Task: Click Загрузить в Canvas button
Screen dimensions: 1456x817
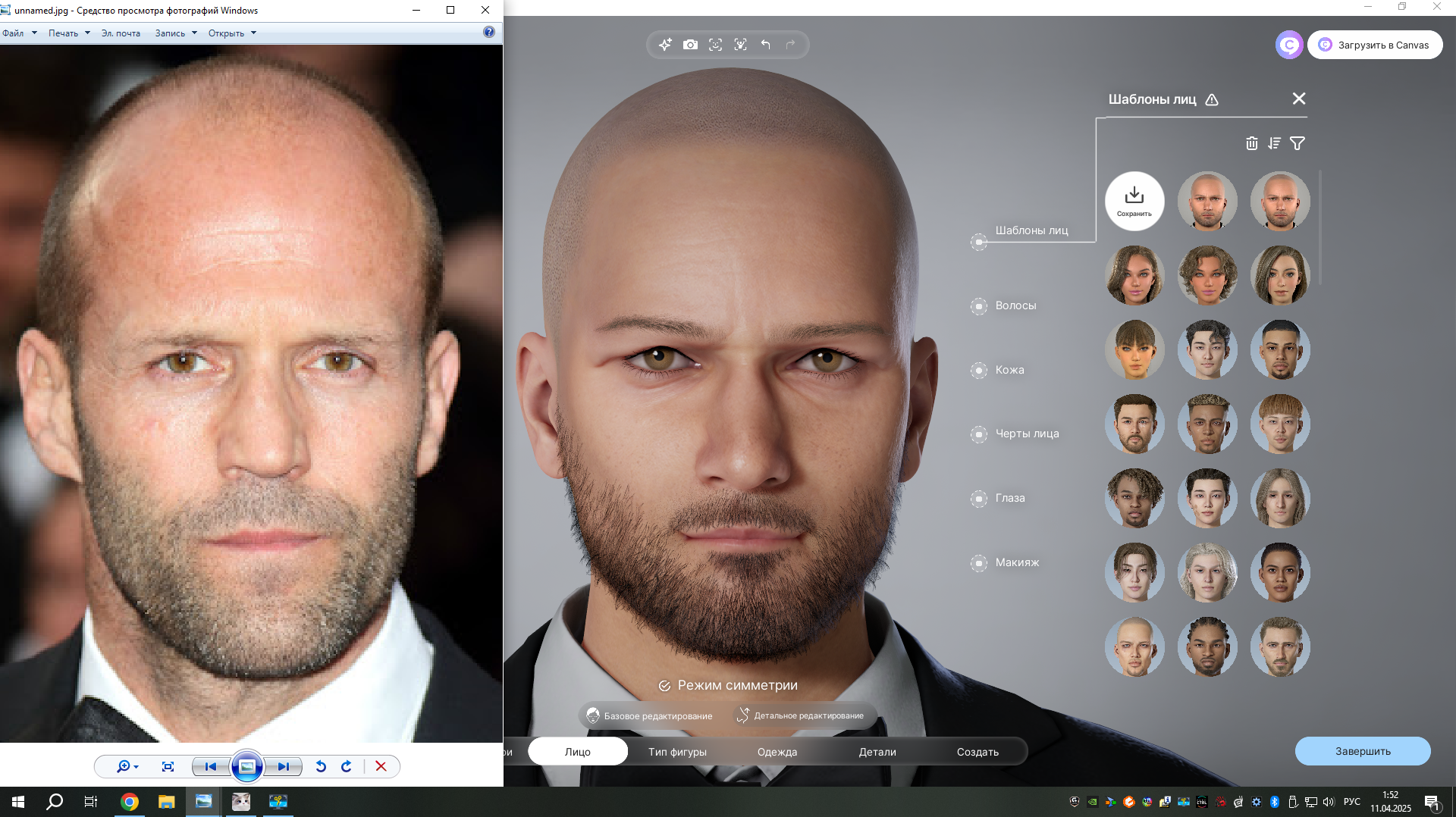Action: click(1375, 45)
